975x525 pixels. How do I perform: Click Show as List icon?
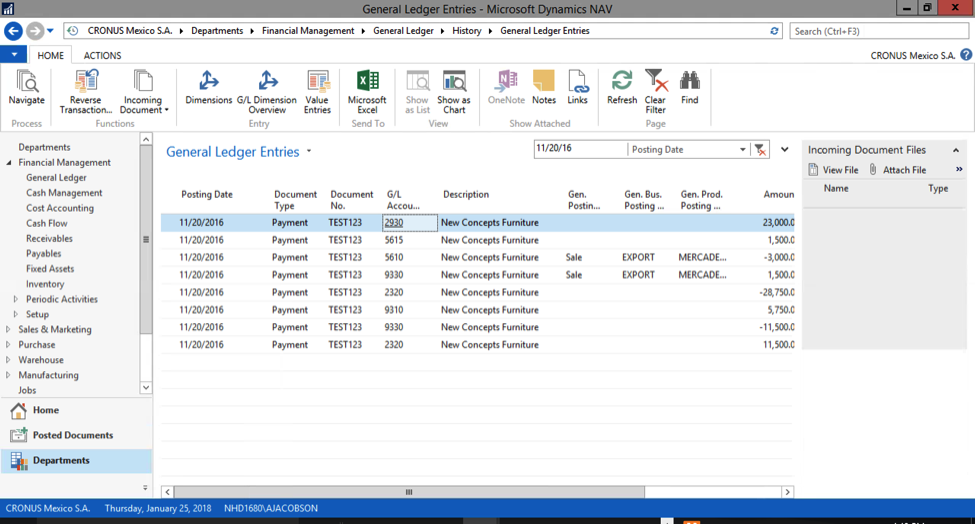[x=417, y=92]
